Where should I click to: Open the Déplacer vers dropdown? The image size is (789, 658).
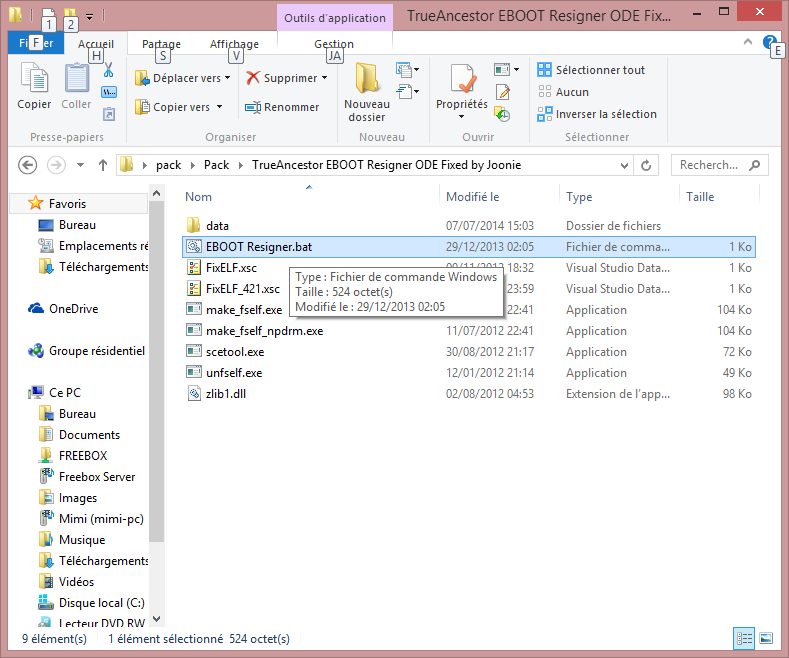tap(186, 78)
